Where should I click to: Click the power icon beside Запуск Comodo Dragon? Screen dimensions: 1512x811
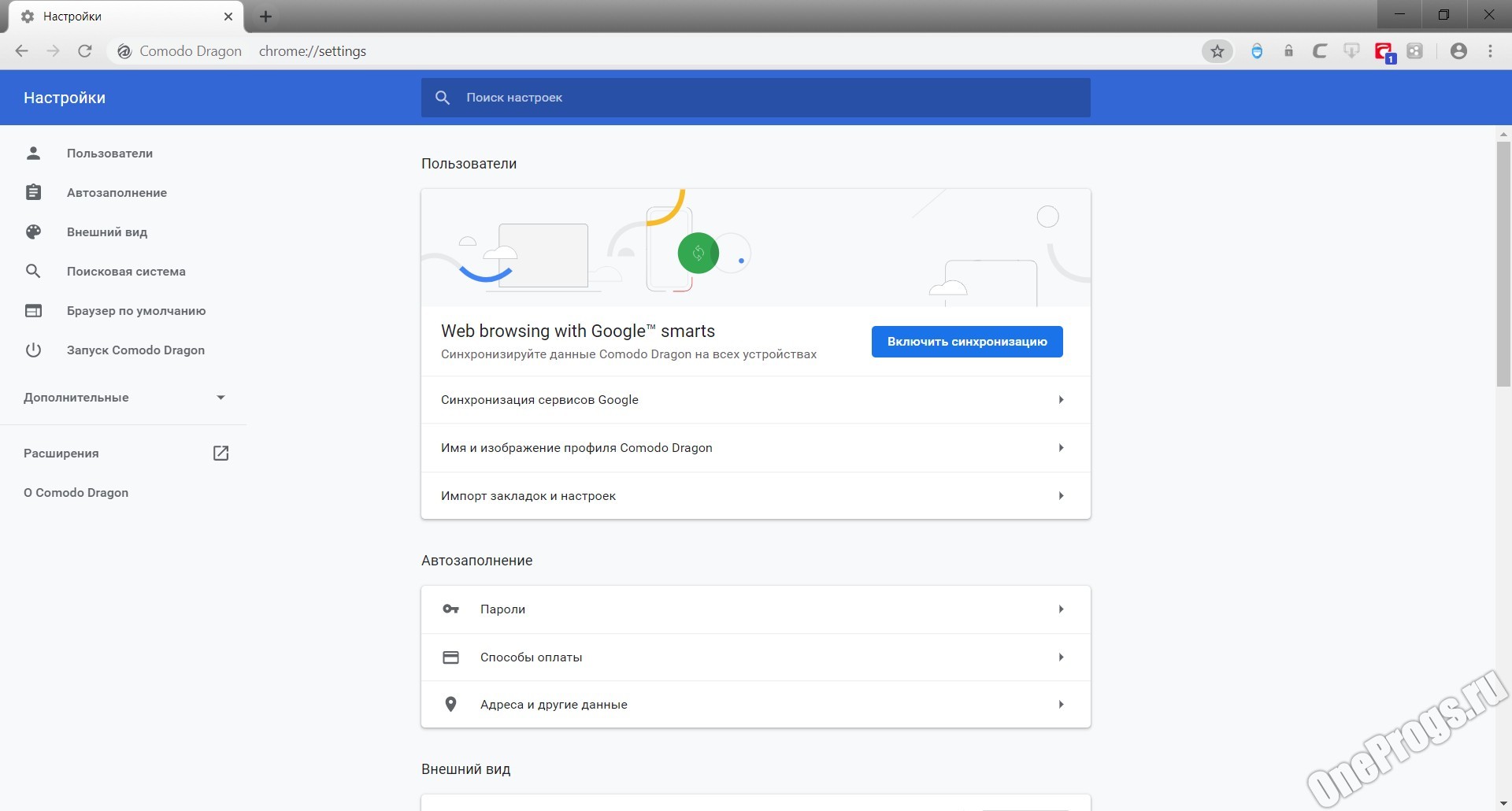pyautogui.click(x=33, y=350)
